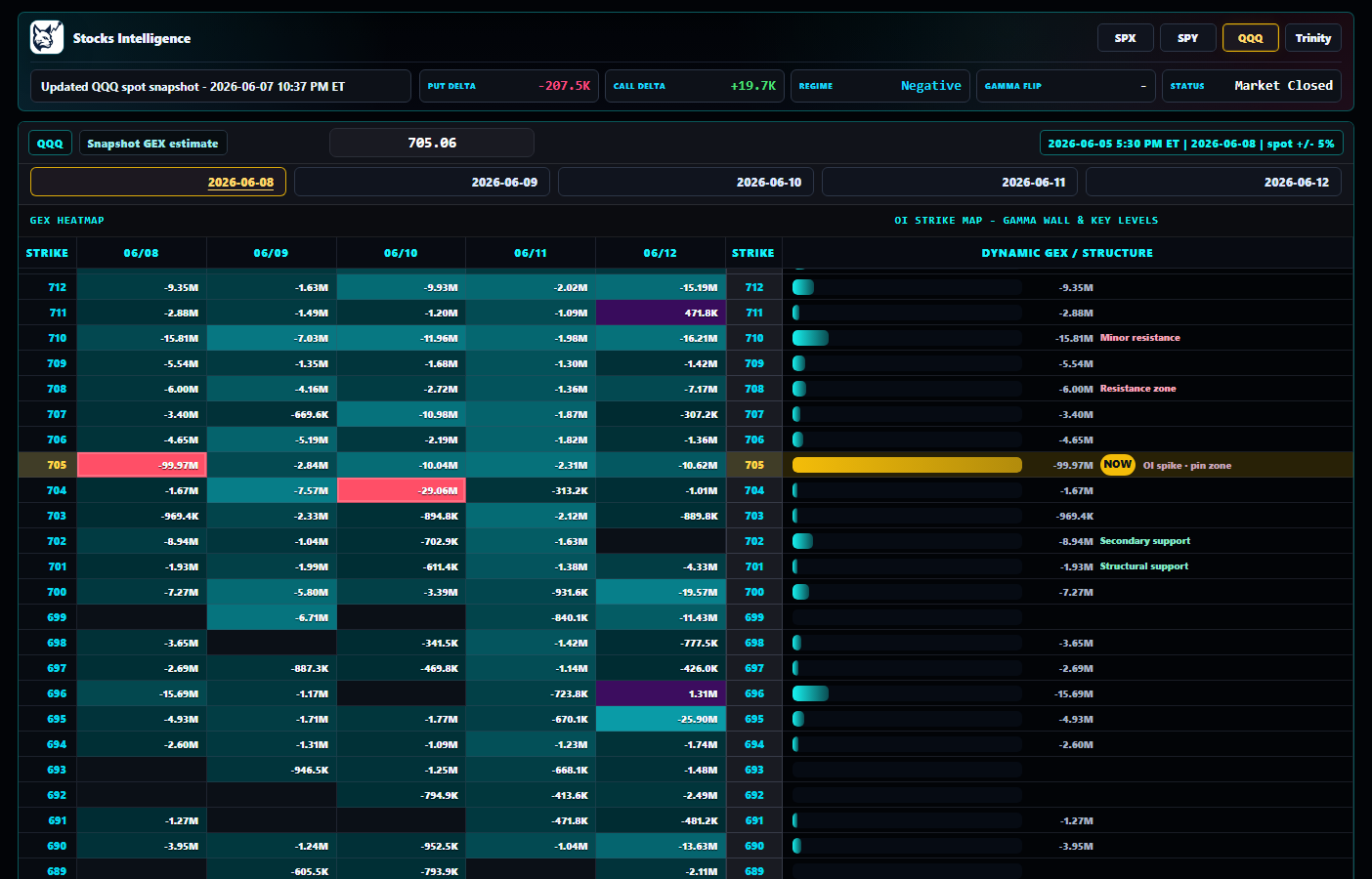This screenshot has height=879, width=1372.
Task: Open the Trinity view
Action: click(1312, 38)
